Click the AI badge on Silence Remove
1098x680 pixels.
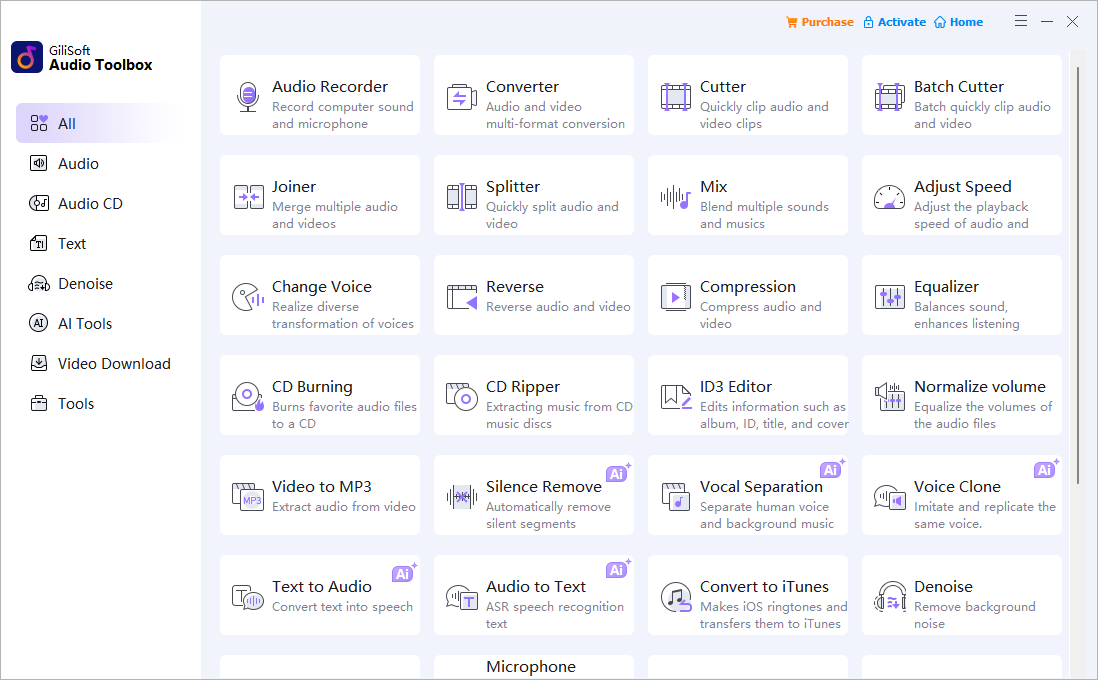[x=618, y=473]
